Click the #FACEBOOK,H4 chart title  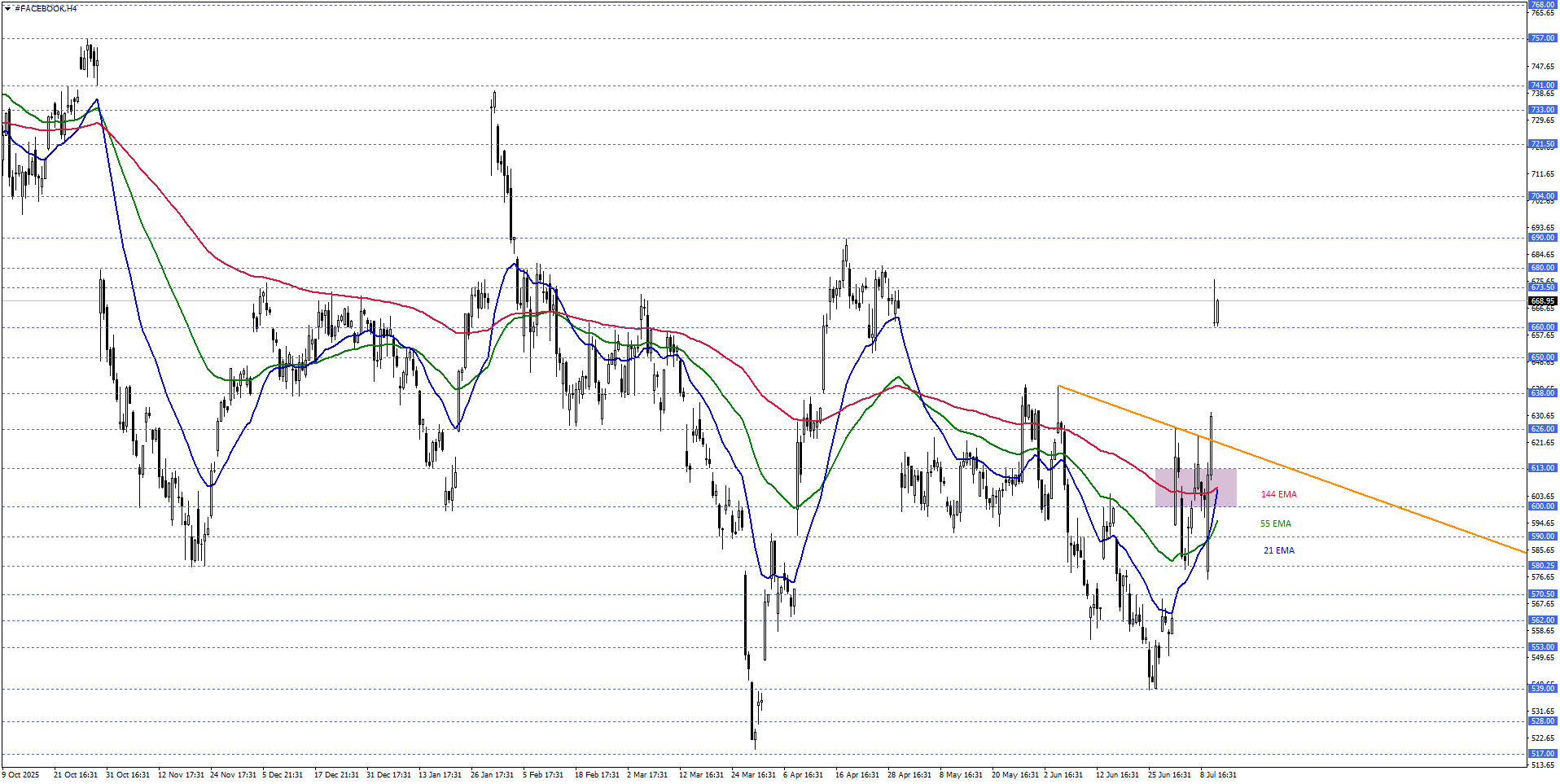click(46, 9)
